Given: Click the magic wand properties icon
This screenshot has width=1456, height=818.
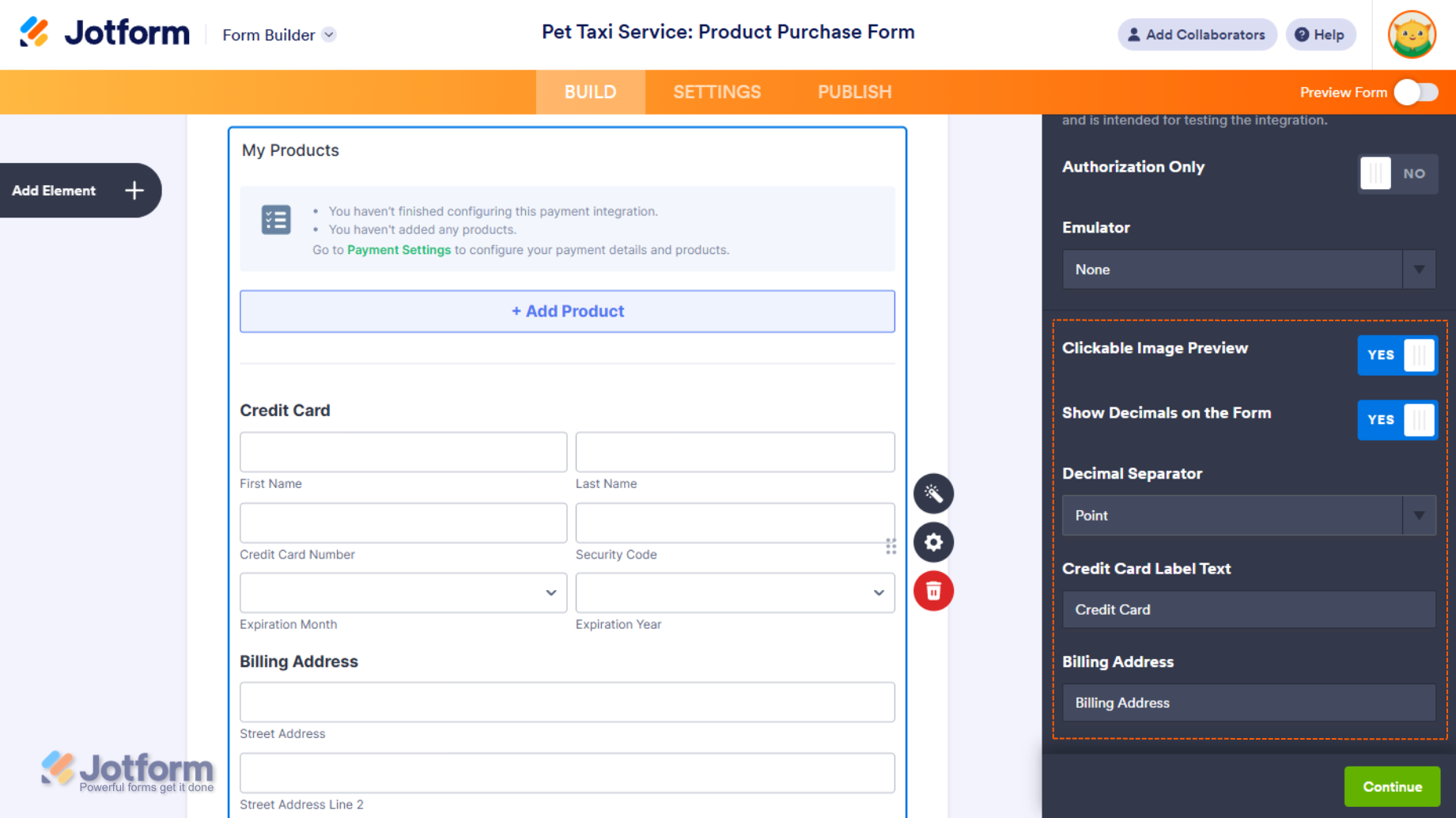Looking at the screenshot, I should click(933, 494).
